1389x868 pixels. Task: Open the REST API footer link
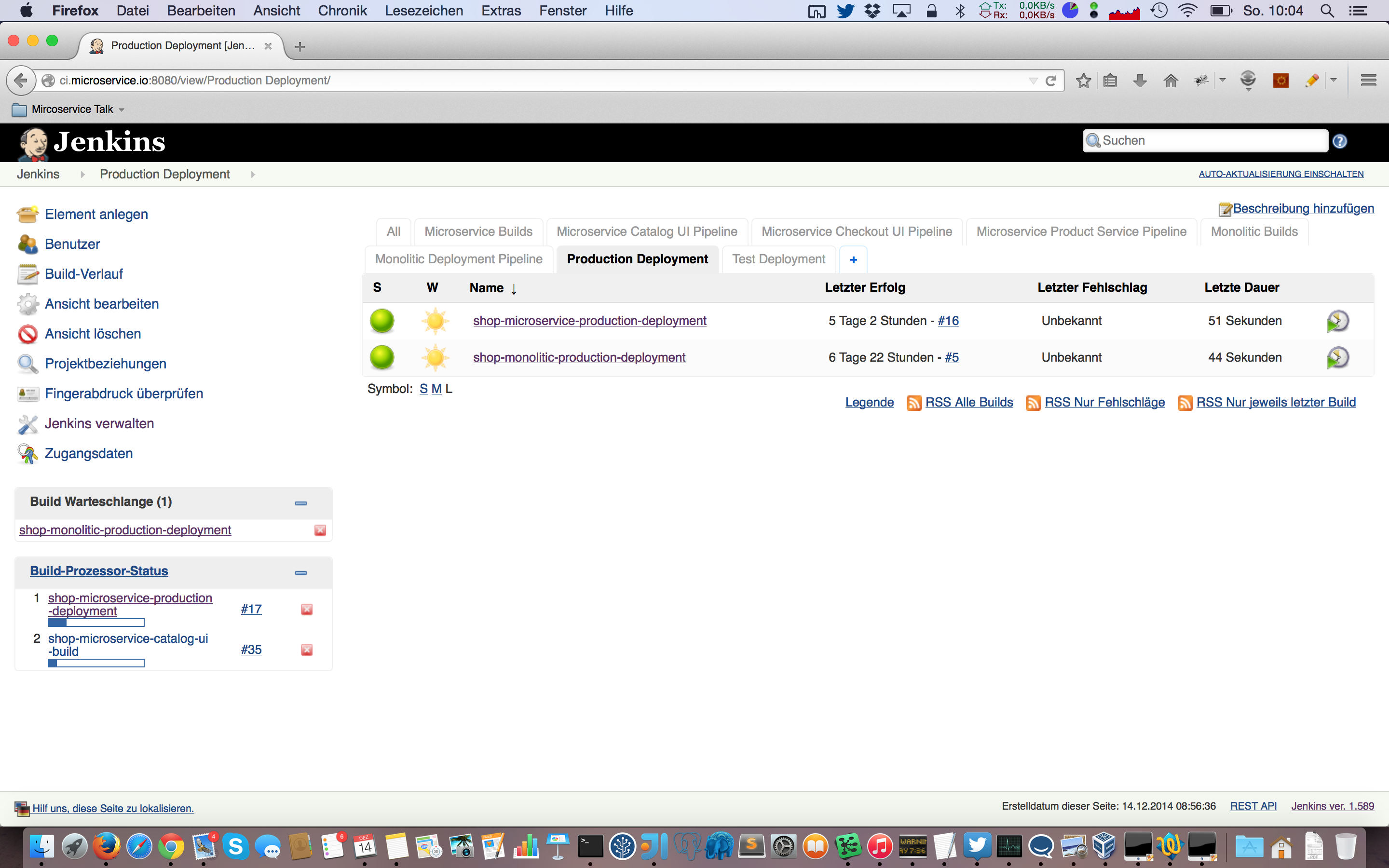pos(1253,806)
